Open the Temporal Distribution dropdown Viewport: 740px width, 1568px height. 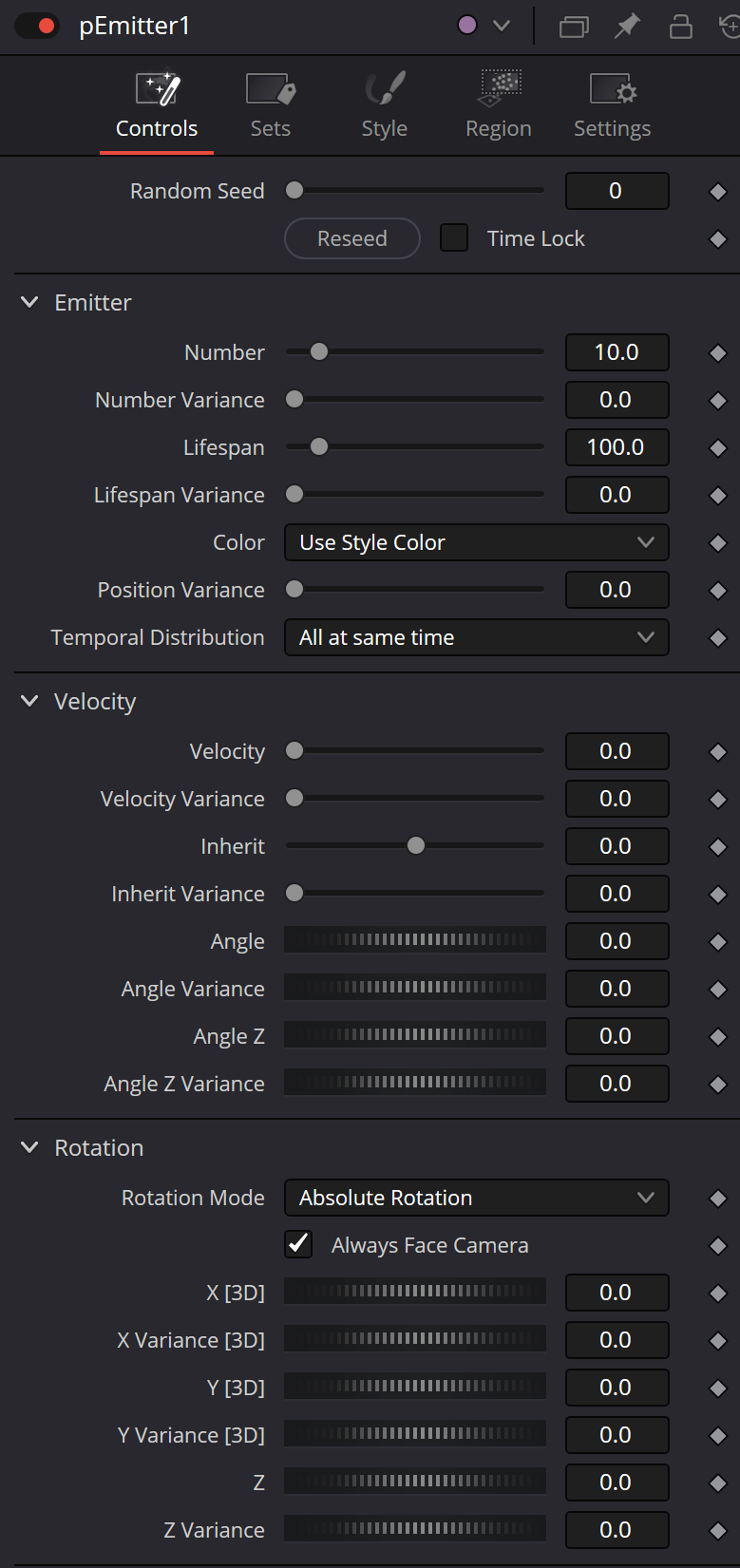[x=477, y=637]
